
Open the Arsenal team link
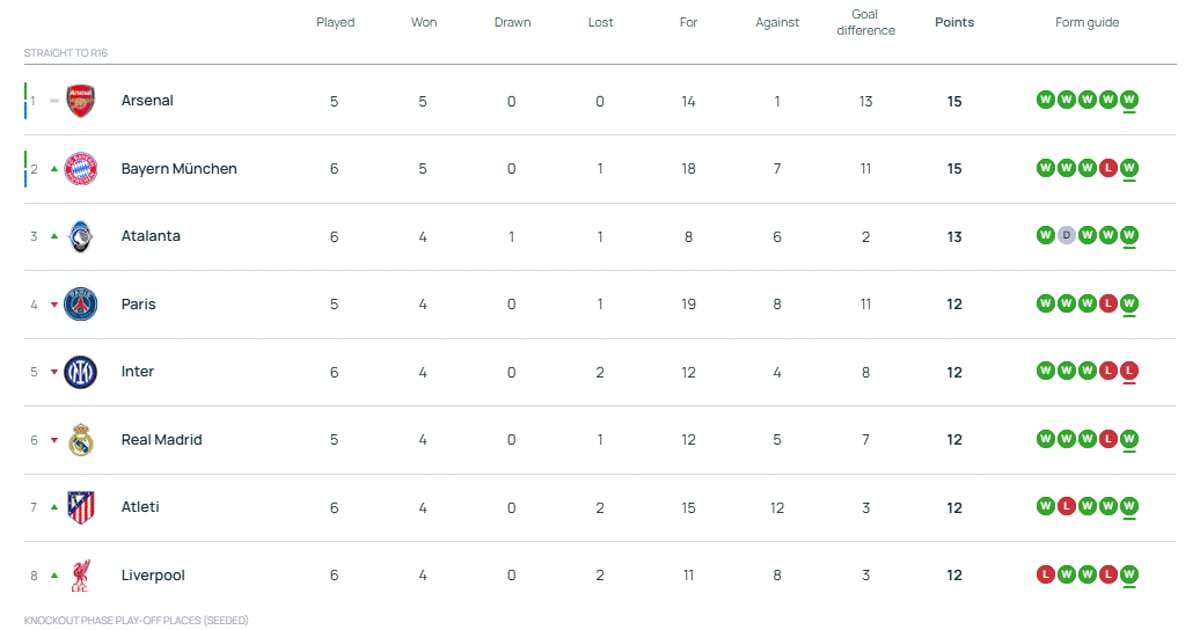click(147, 101)
